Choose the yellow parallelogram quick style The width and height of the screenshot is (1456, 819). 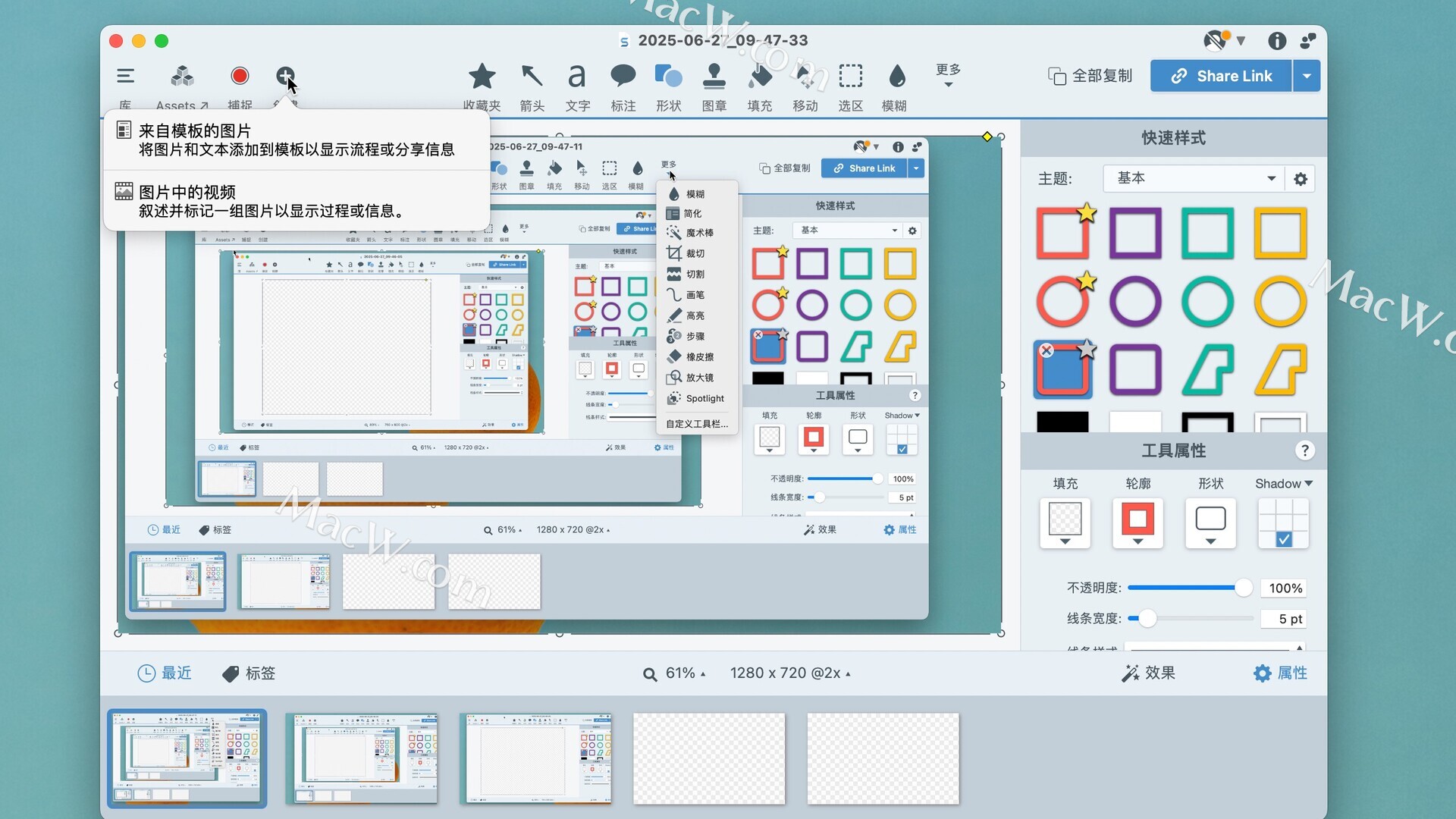[x=1280, y=370]
